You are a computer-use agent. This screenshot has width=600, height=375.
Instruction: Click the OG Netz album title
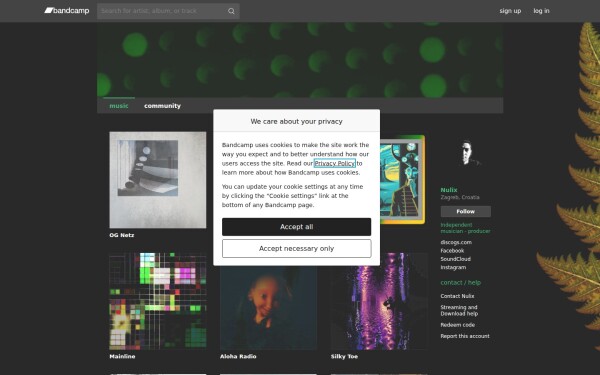coord(122,235)
